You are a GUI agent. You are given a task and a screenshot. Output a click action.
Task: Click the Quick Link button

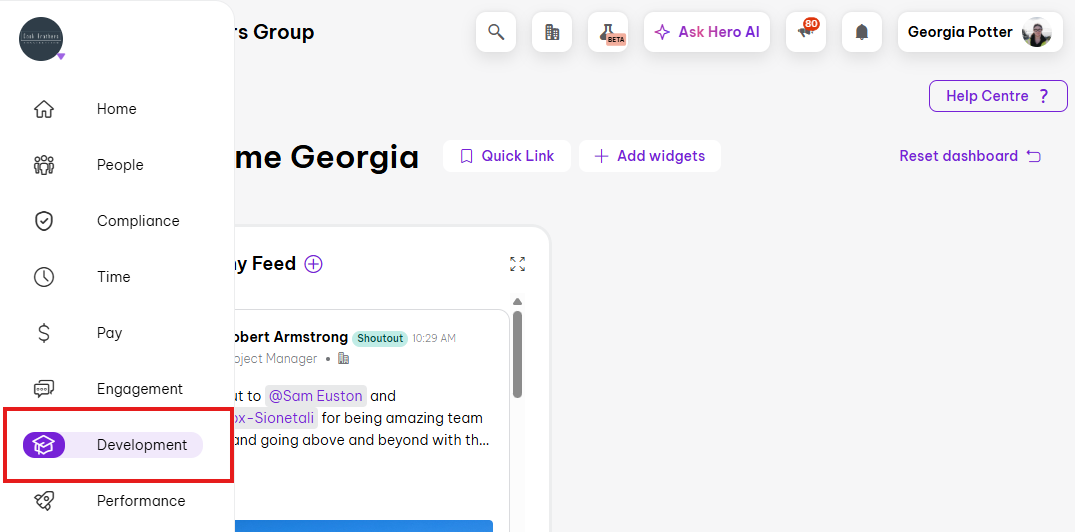[507, 156]
